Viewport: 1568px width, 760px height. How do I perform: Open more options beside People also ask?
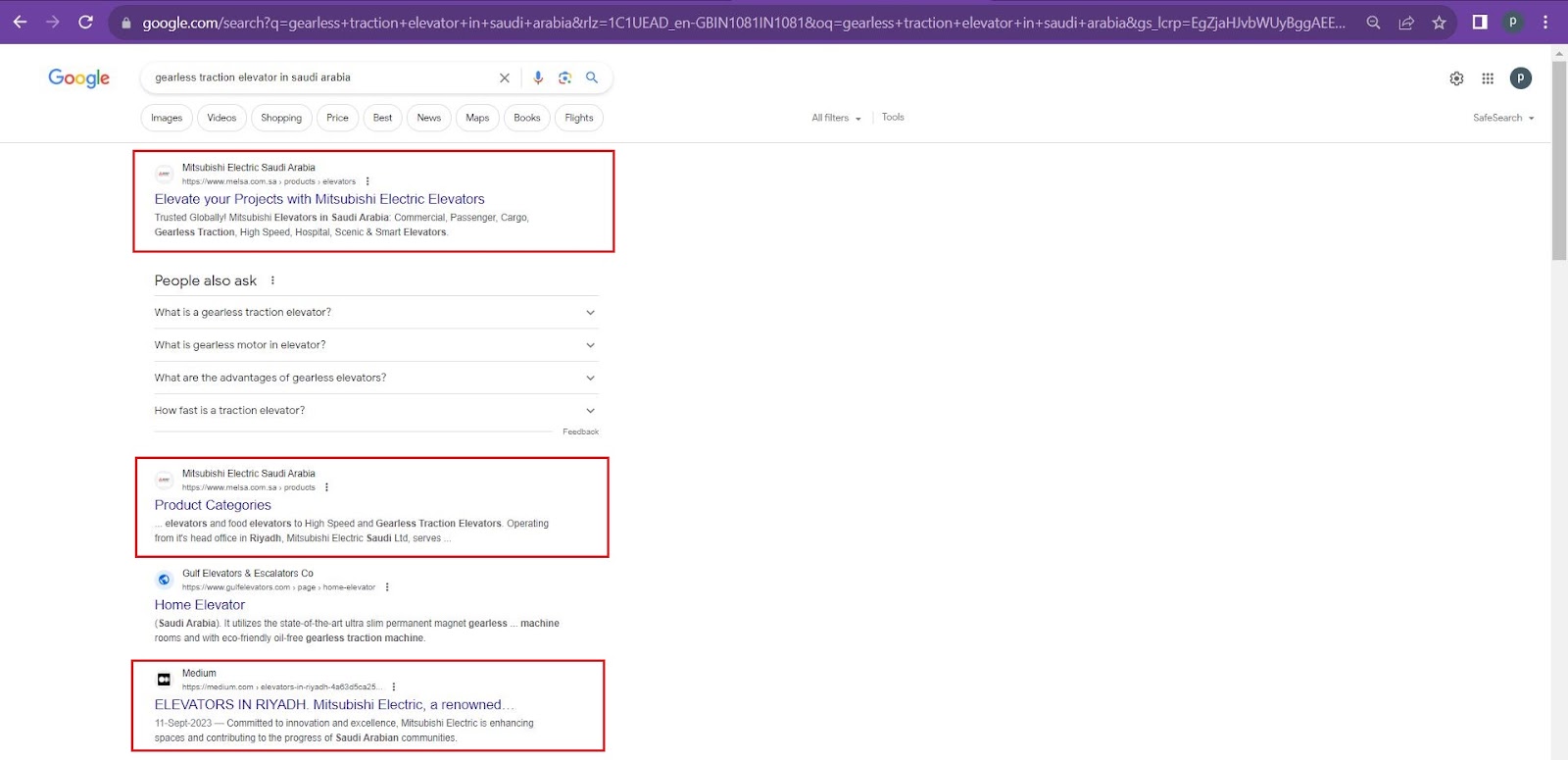click(x=272, y=280)
